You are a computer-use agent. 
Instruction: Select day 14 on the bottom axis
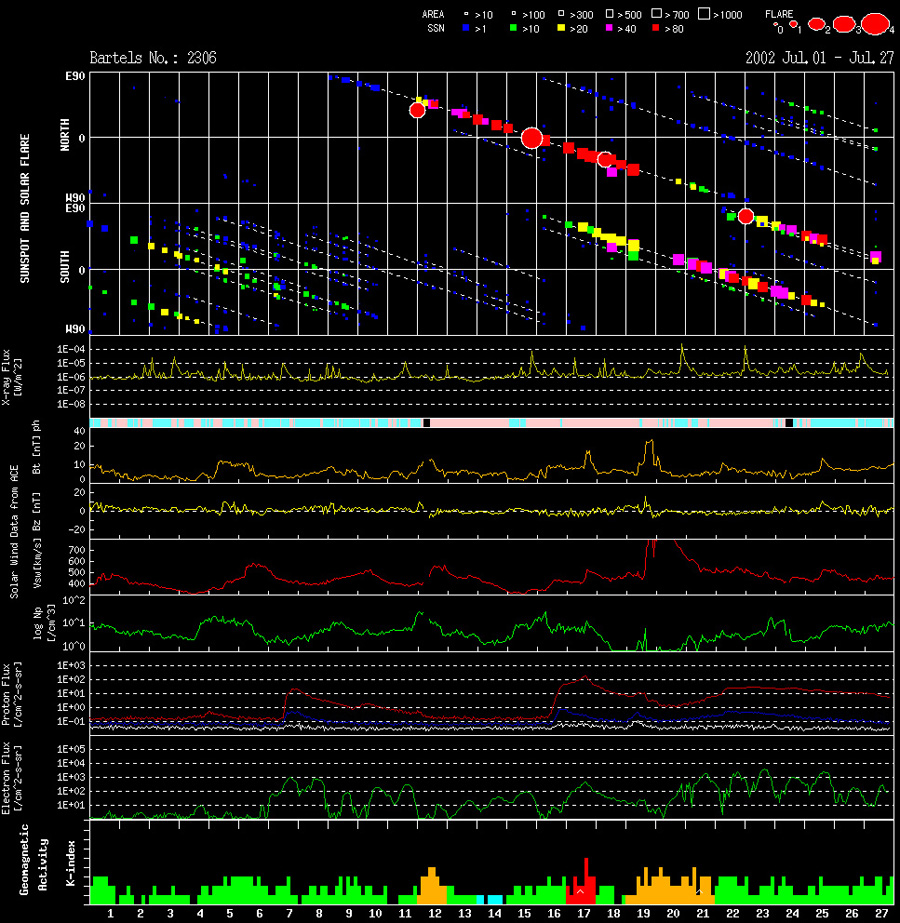point(494,914)
